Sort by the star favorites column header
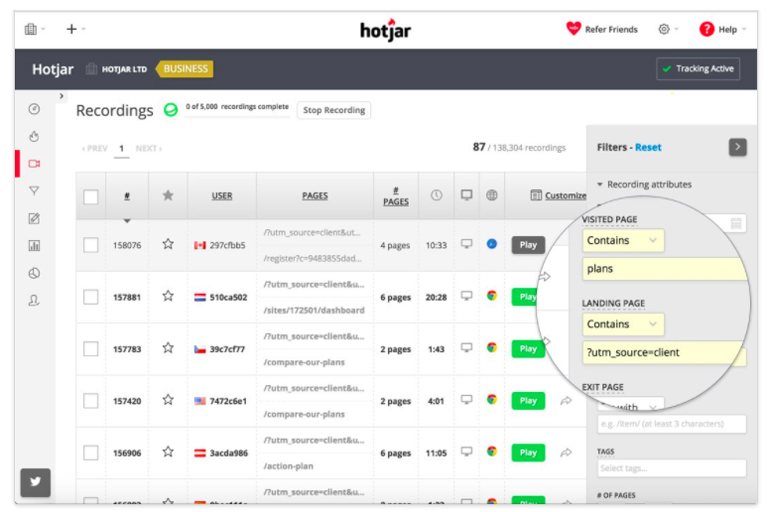 168,195
